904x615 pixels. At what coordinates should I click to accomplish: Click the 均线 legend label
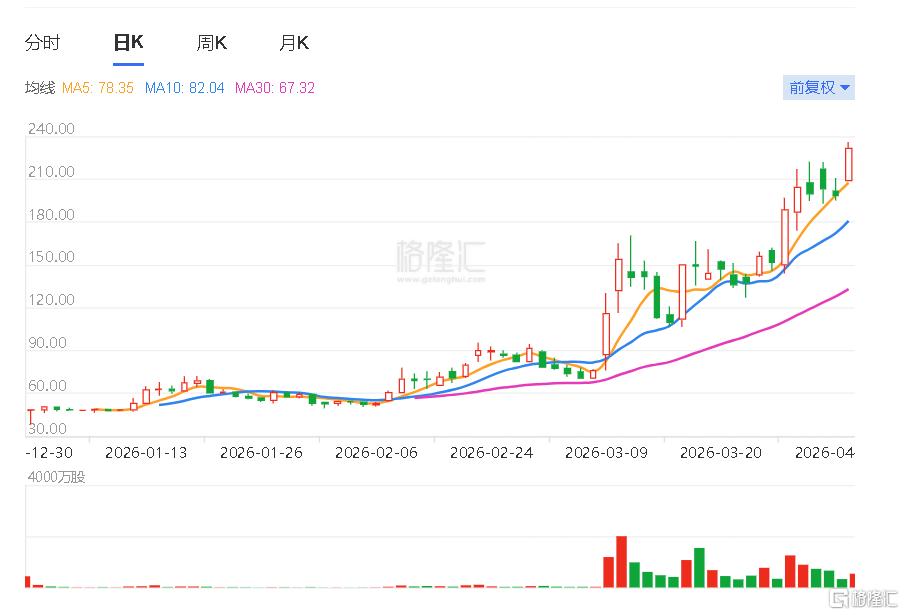(40, 88)
